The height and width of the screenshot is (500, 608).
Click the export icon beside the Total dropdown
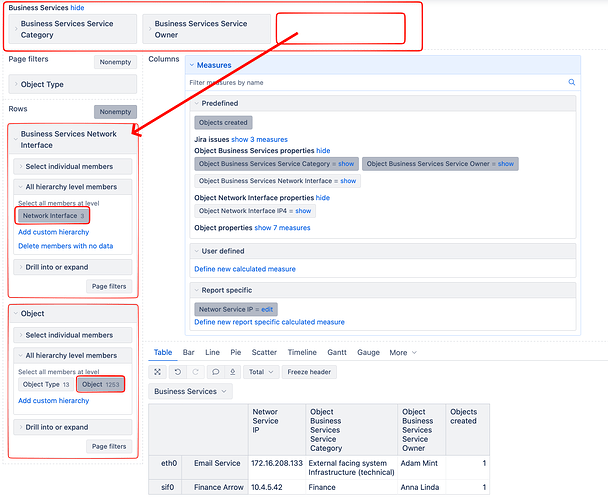point(233,372)
